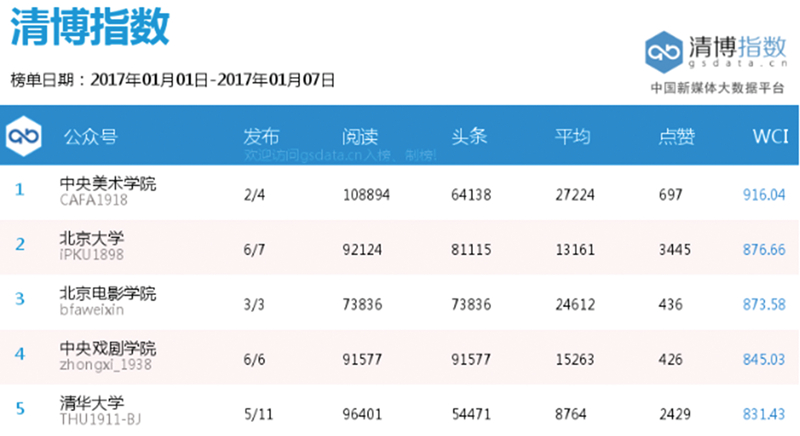Click average value 13161
This screenshot has height=436, width=800.
[x=575, y=250]
